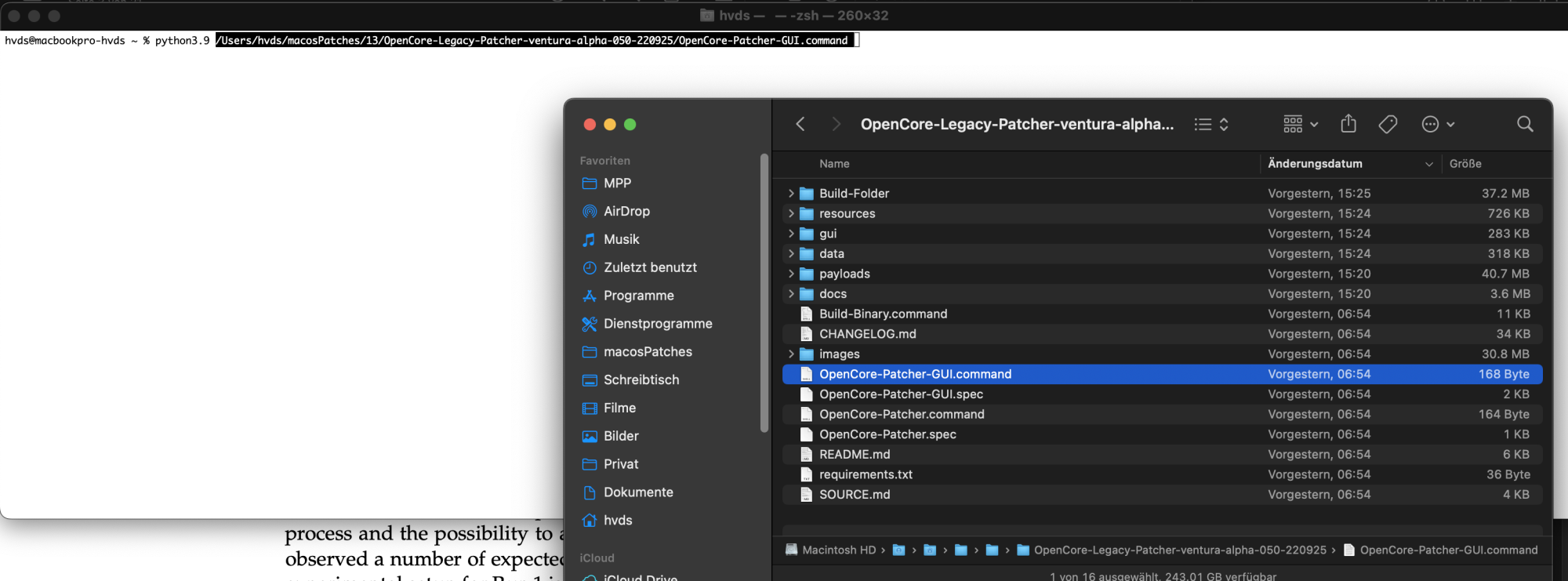1568x581 pixels.
Task: Click the Finder search magnifier icon
Action: pyautogui.click(x=1525, y=124)
